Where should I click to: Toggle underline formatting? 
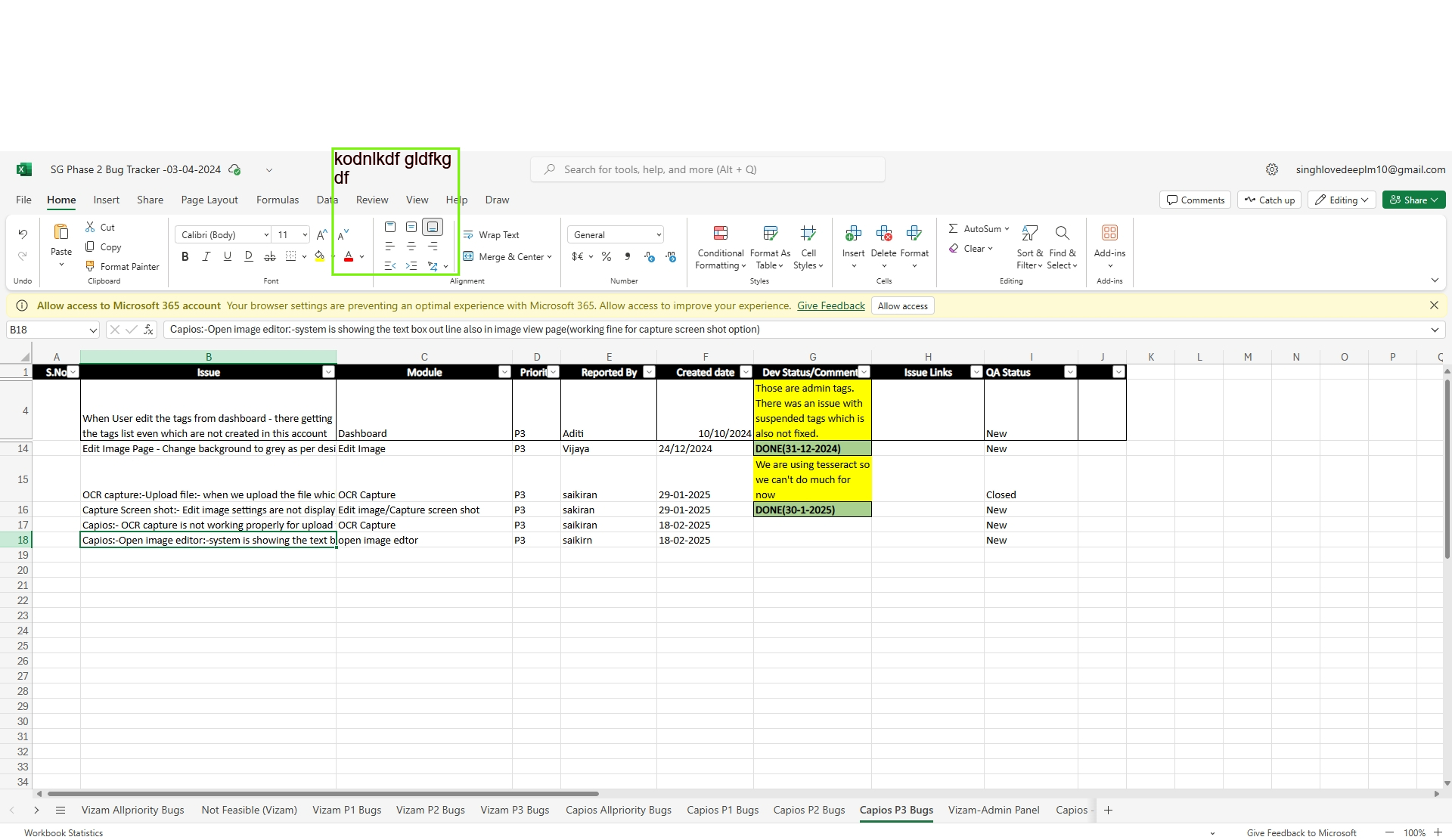tap(227, 256)
